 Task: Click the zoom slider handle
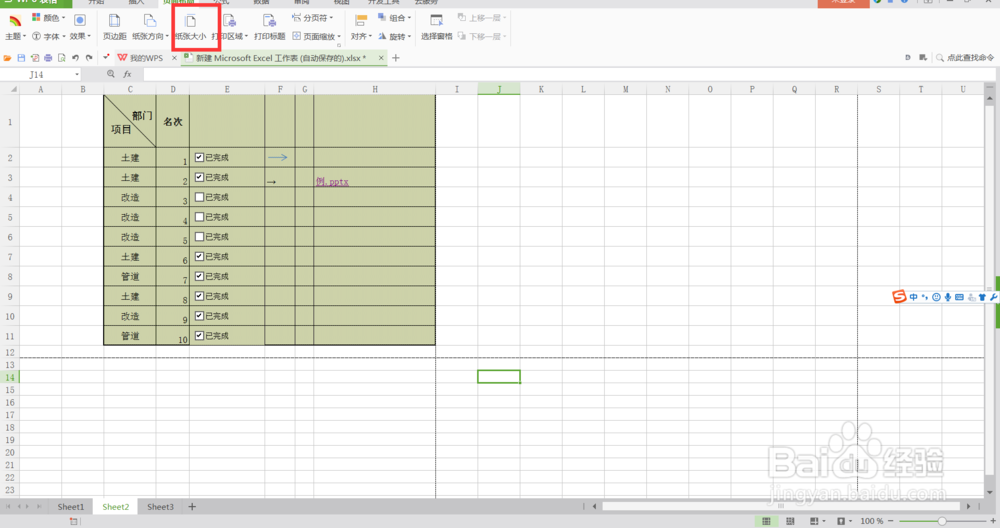click(941, 522)
